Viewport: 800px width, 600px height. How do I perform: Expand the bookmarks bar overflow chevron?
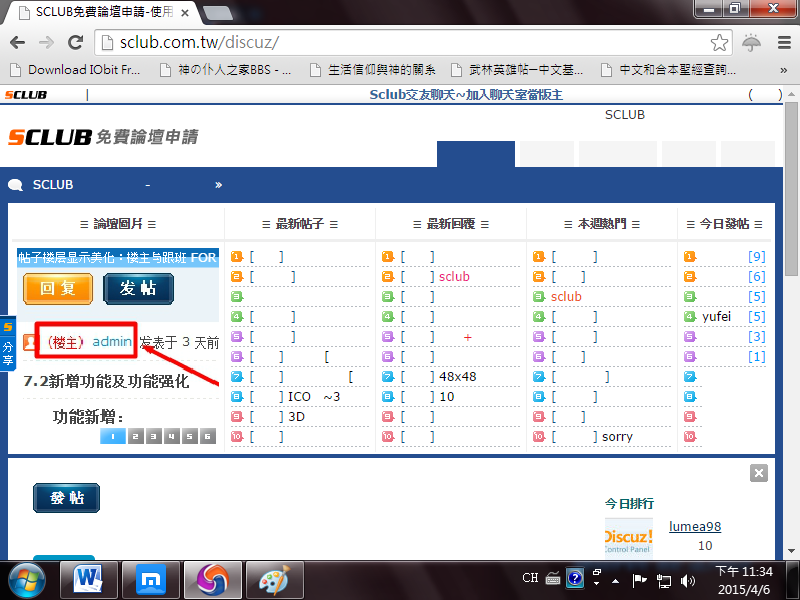coord(784,70)
